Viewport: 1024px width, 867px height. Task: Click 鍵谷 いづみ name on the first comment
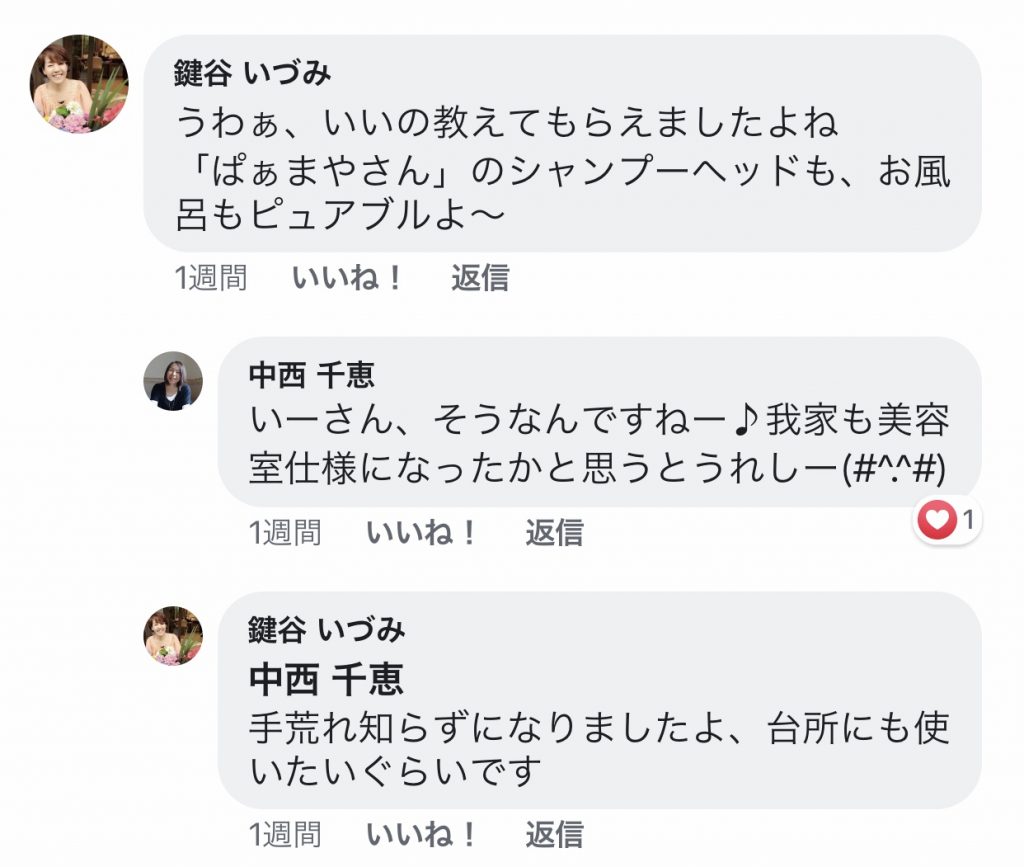point(253,72)
